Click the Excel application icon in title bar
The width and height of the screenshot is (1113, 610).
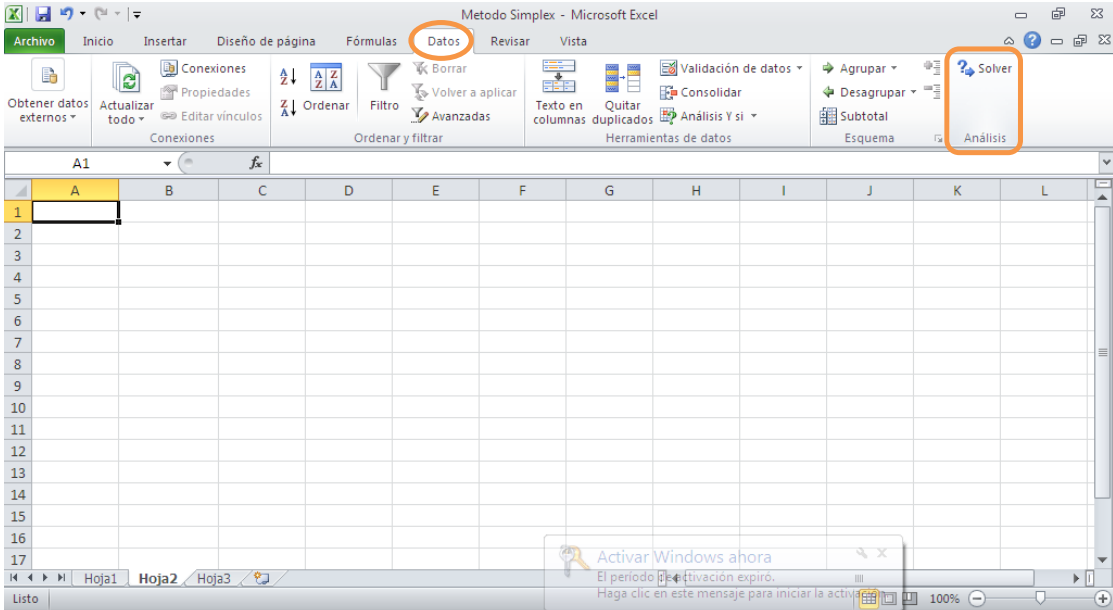click(x=14, y=13)
